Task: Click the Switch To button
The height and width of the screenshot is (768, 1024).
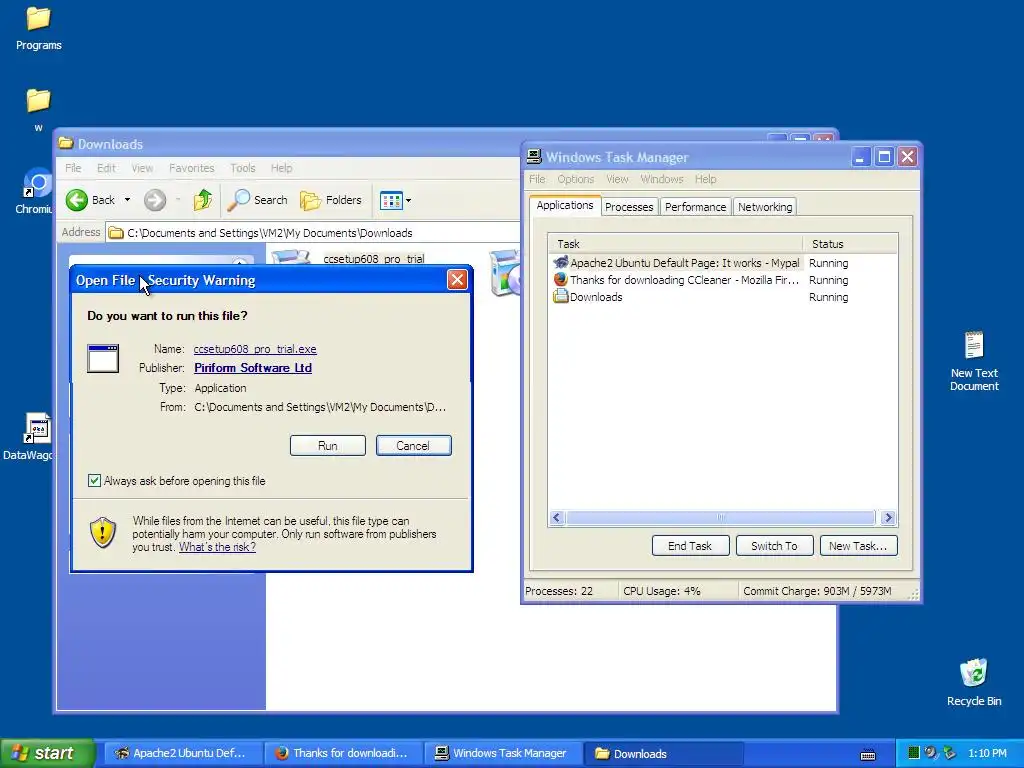Action: (x=775, y=546)
